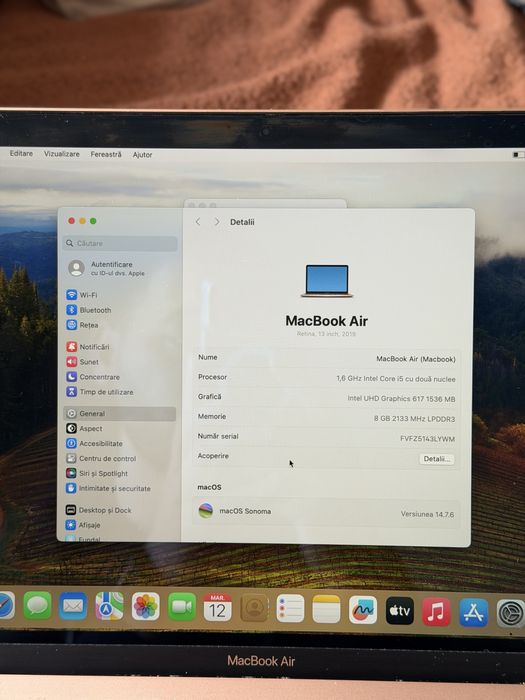Open Wi-Fi settings in sidebar
Screen dimensions: 525x700
(x=82, y=295)
